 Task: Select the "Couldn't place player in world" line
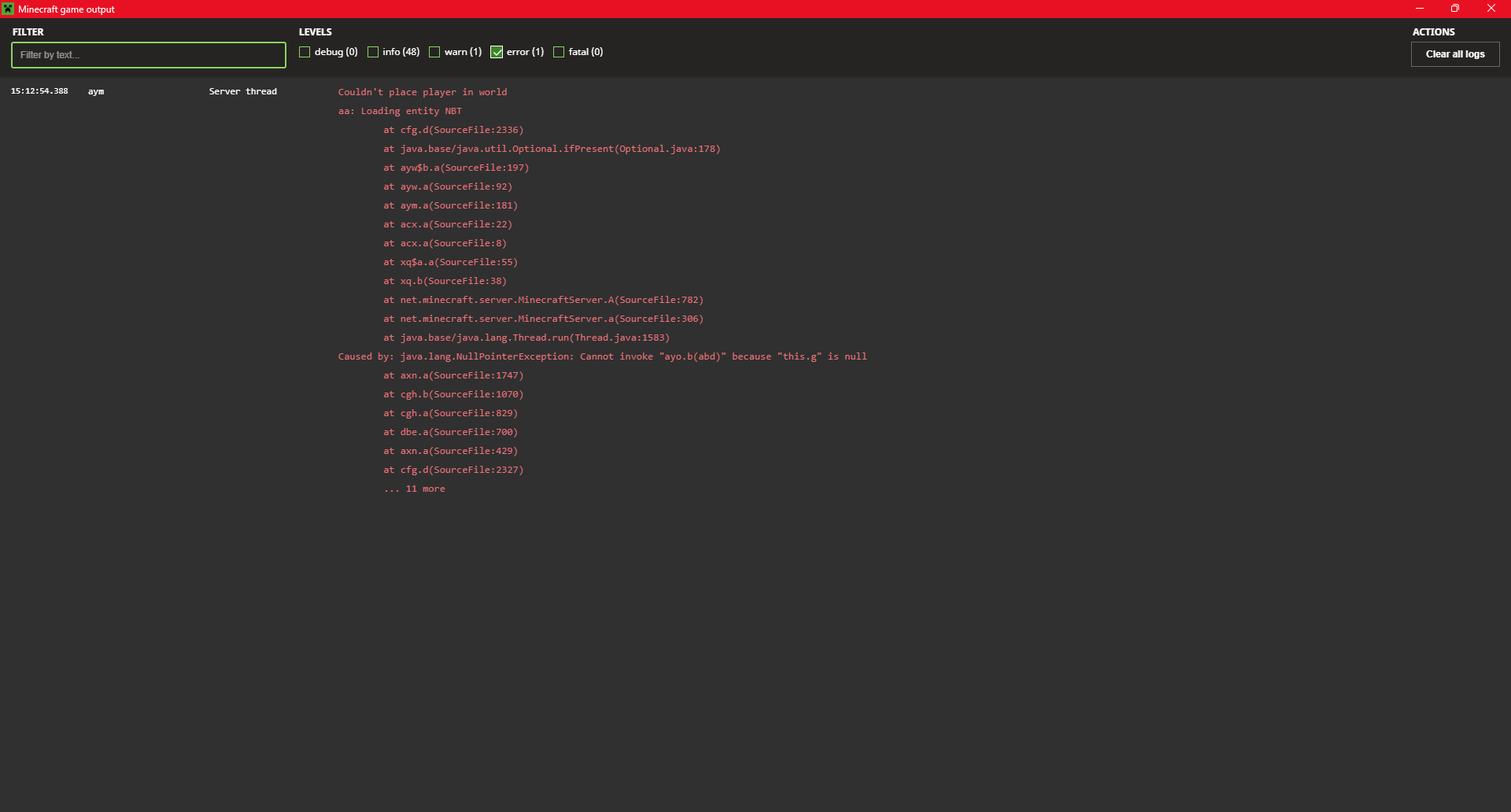pyautogui.click(x=423, y=92)
